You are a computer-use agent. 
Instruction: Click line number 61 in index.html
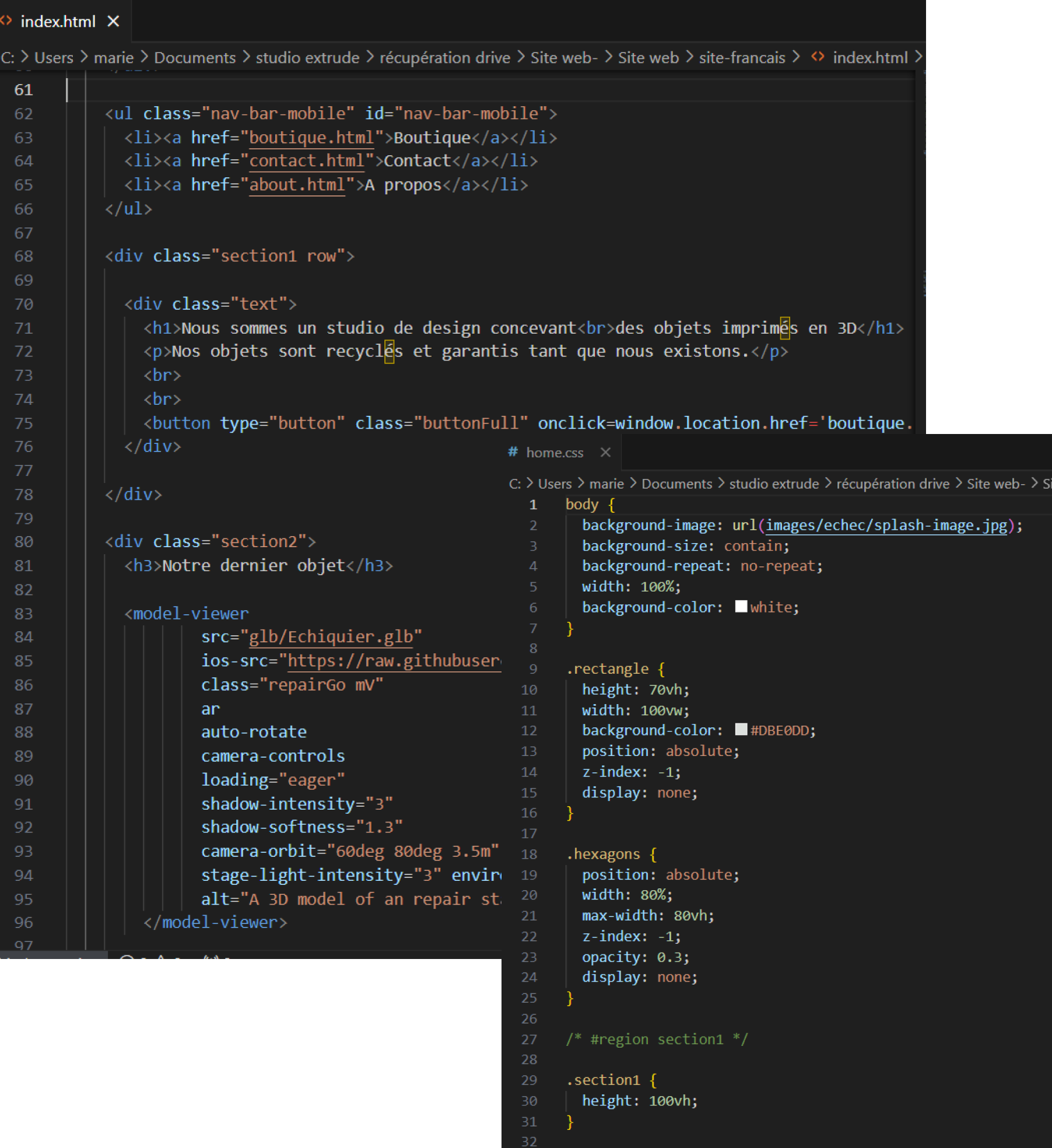pos(23,90)
